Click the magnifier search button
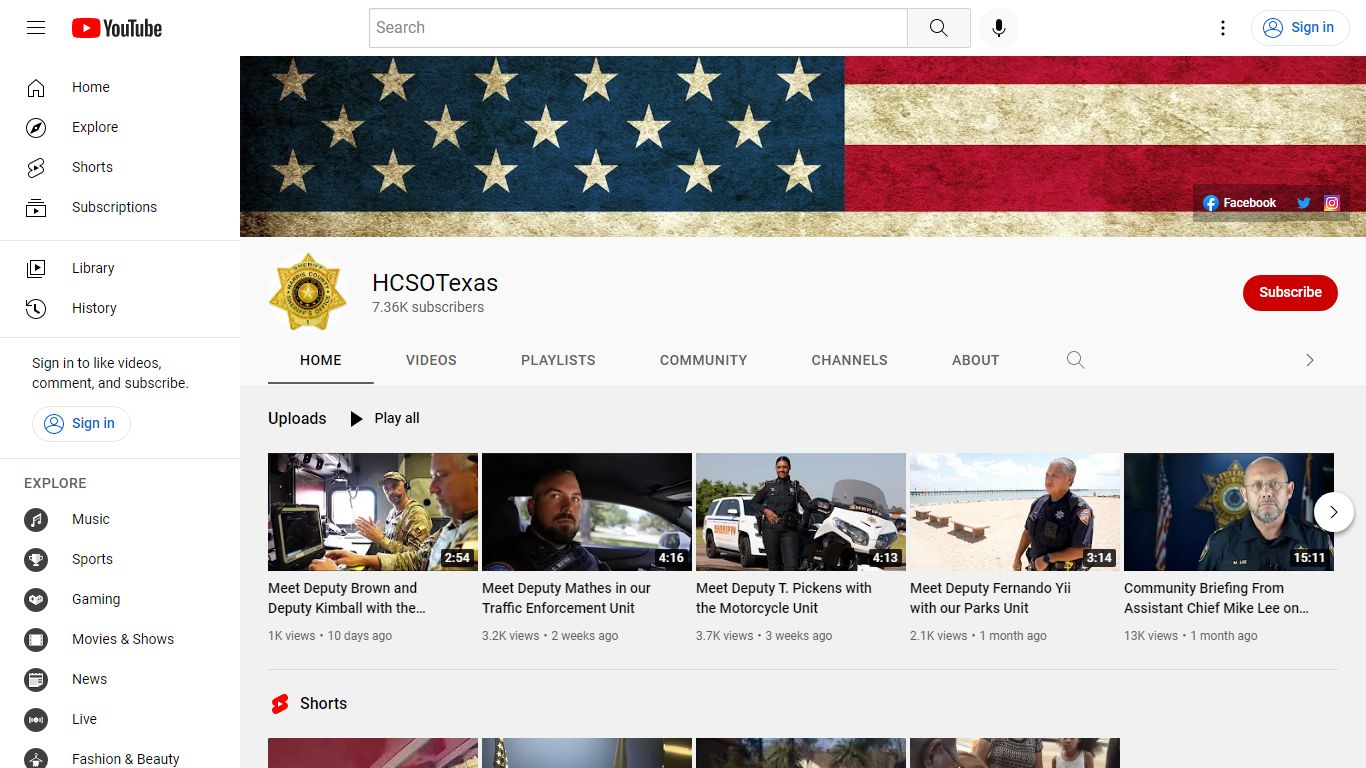 pos(938,28)
